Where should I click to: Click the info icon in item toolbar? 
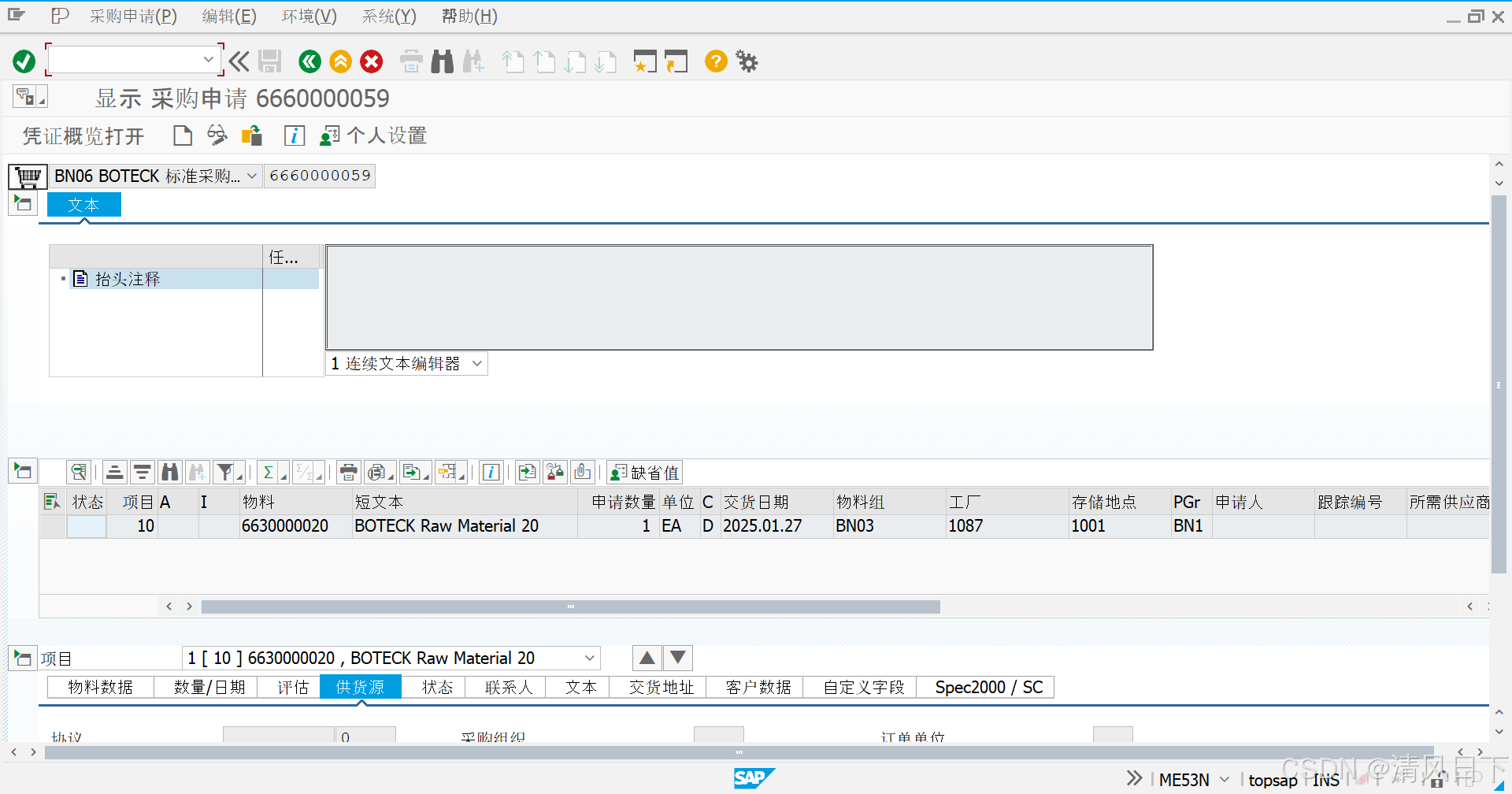point(491,473)
